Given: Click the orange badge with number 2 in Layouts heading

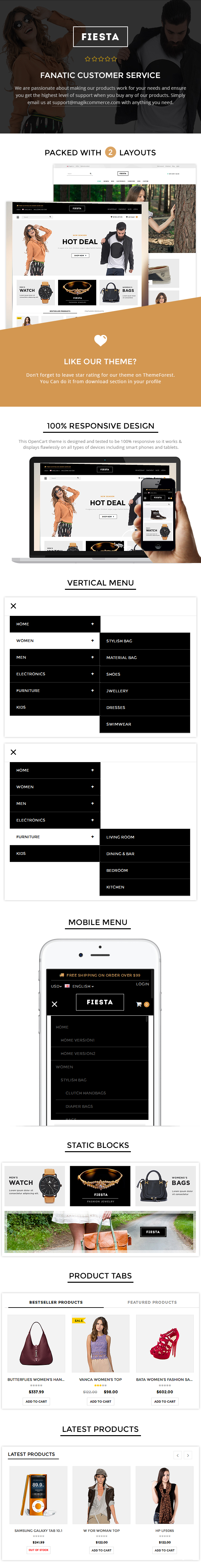Looking at the screenshot, I should (110, 152).
